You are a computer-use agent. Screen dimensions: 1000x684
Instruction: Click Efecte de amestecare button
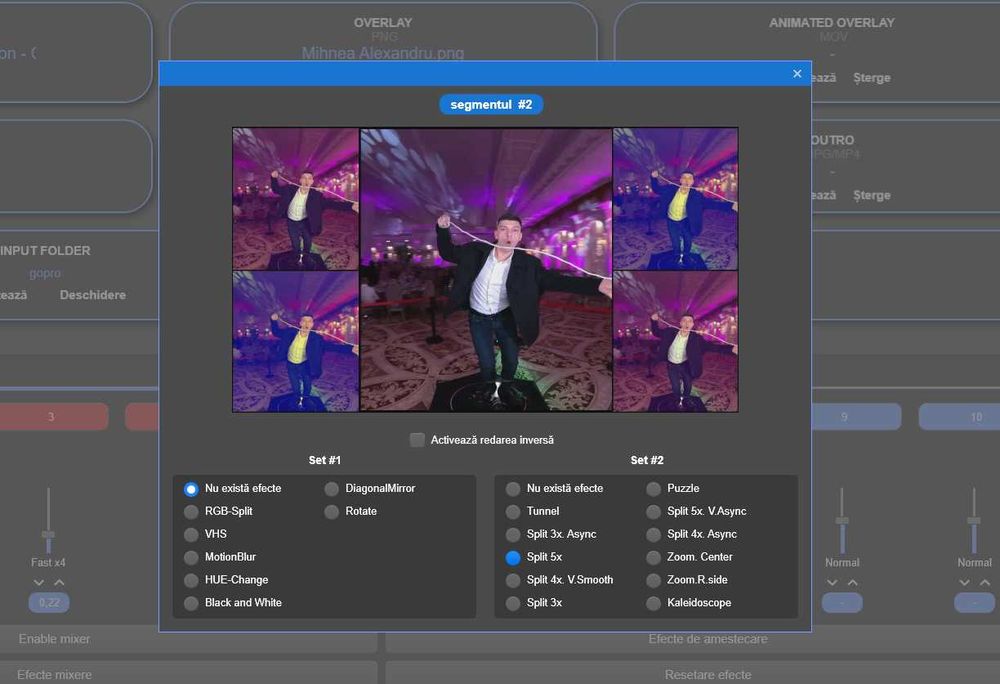[x=693, y=639]
